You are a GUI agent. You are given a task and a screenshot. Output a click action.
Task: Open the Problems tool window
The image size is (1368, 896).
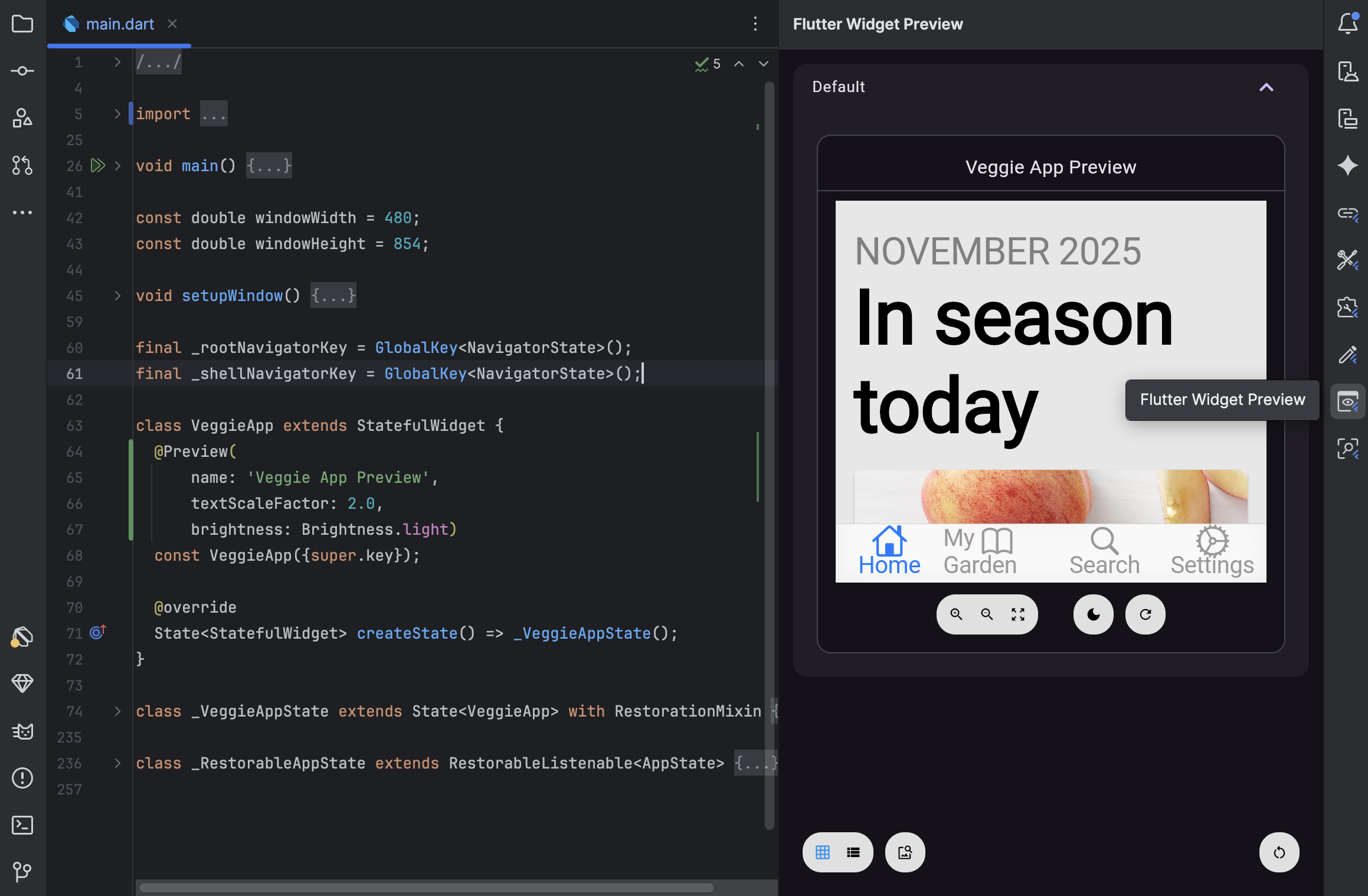22,779
